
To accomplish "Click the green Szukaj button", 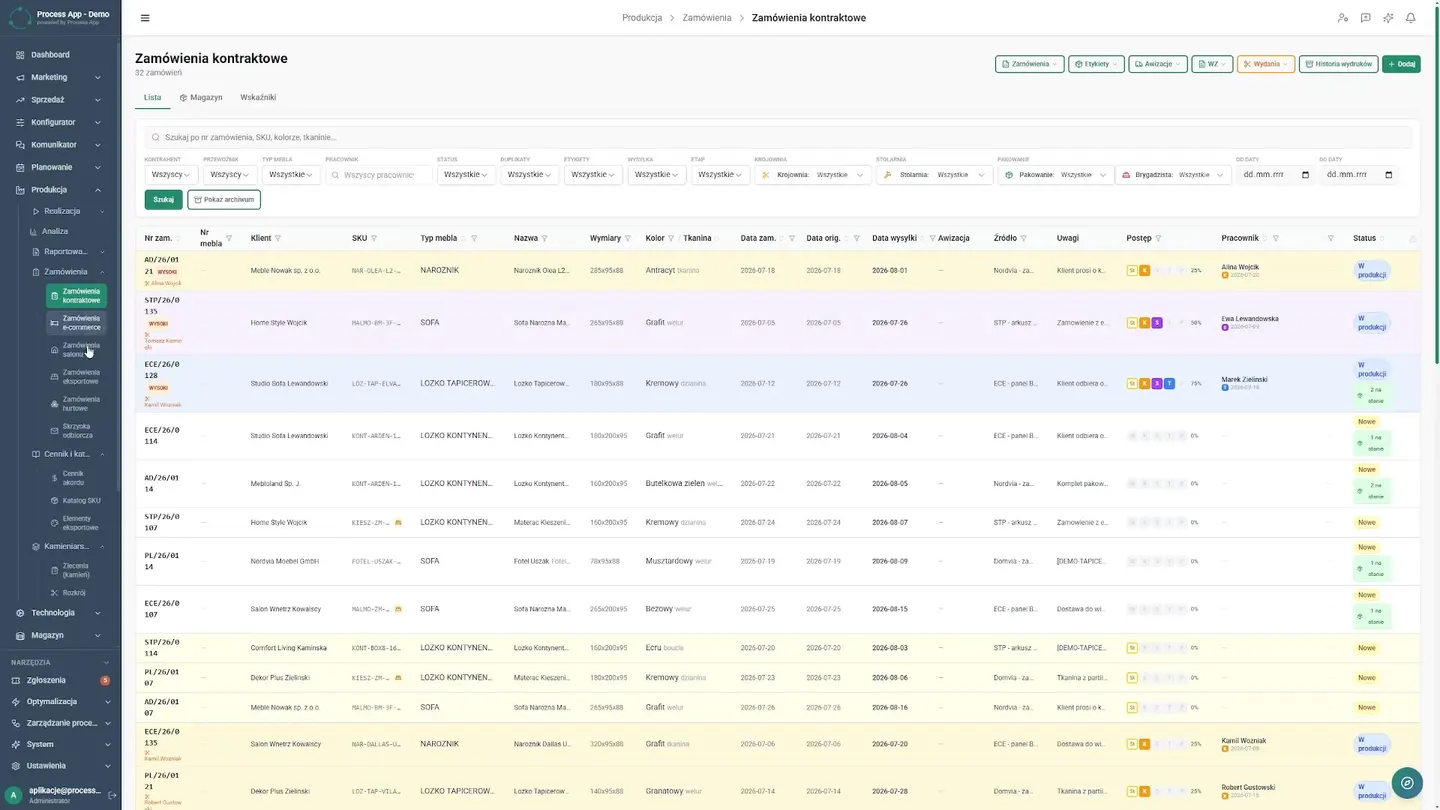I will pyautogui.click(x=164, y=200).
